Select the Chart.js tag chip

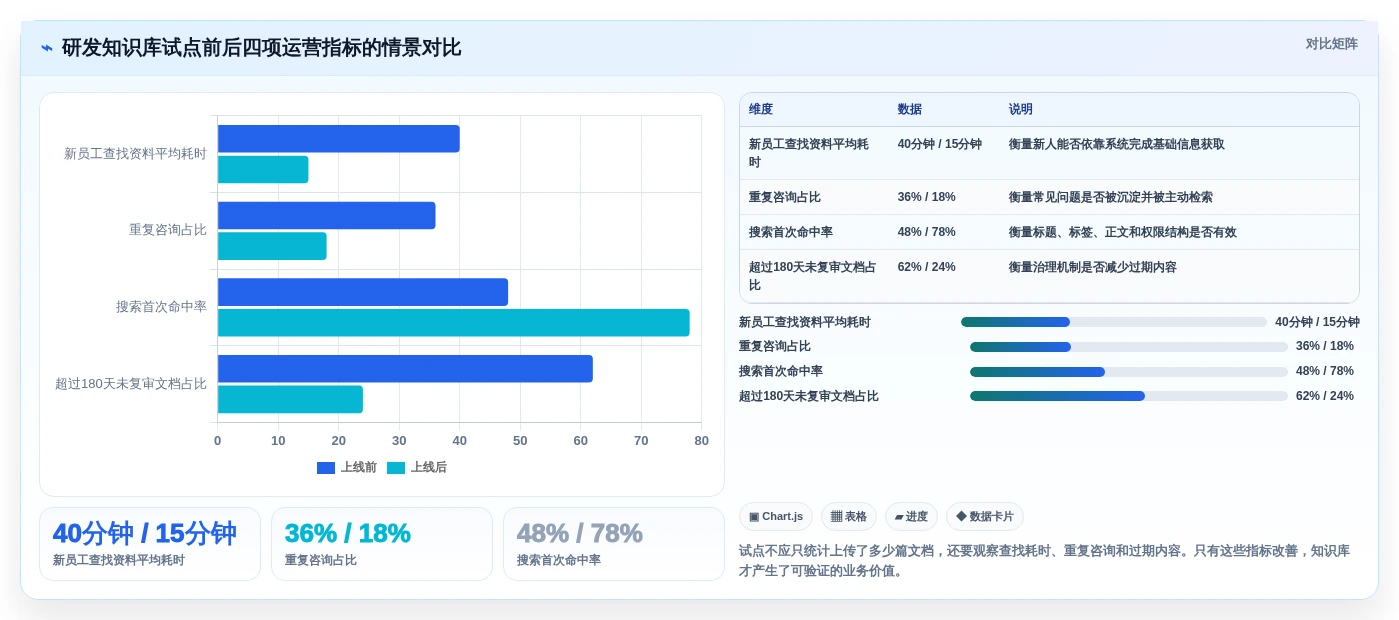tap(776, 517)
